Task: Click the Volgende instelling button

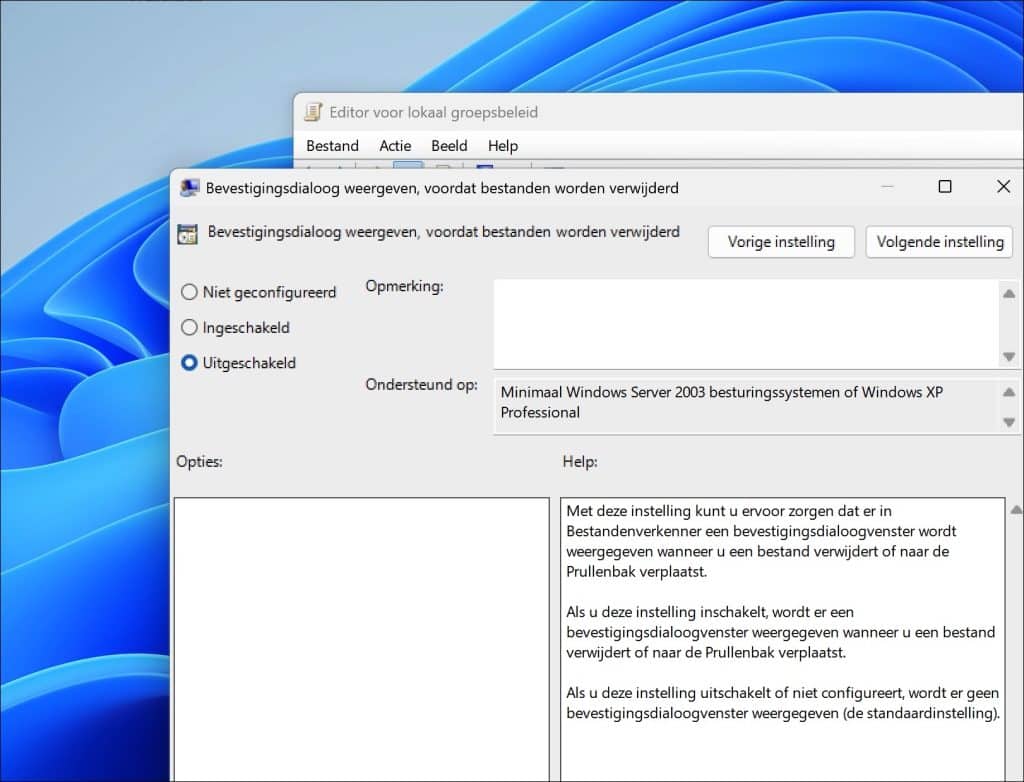Action: [x=938, y=242]
